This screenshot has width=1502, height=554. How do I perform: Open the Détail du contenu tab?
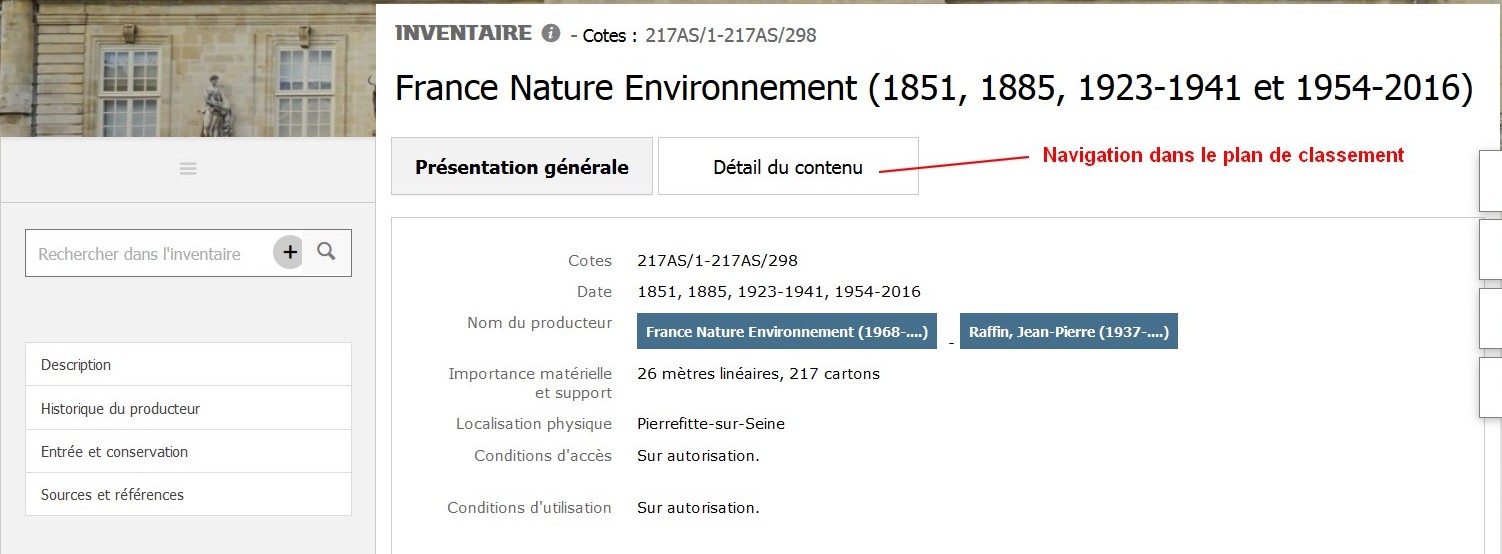tap(788, 167)
